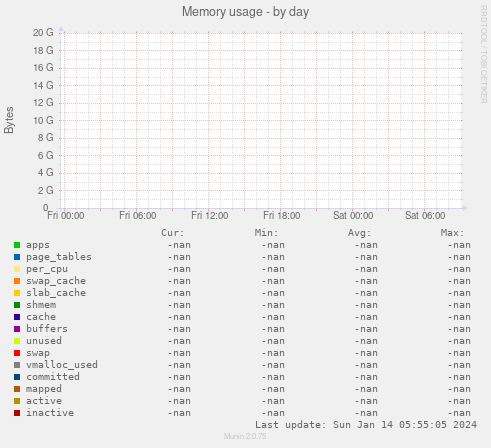
Task: Click the 'Max:' column header
Action: [x=452, y=233]
